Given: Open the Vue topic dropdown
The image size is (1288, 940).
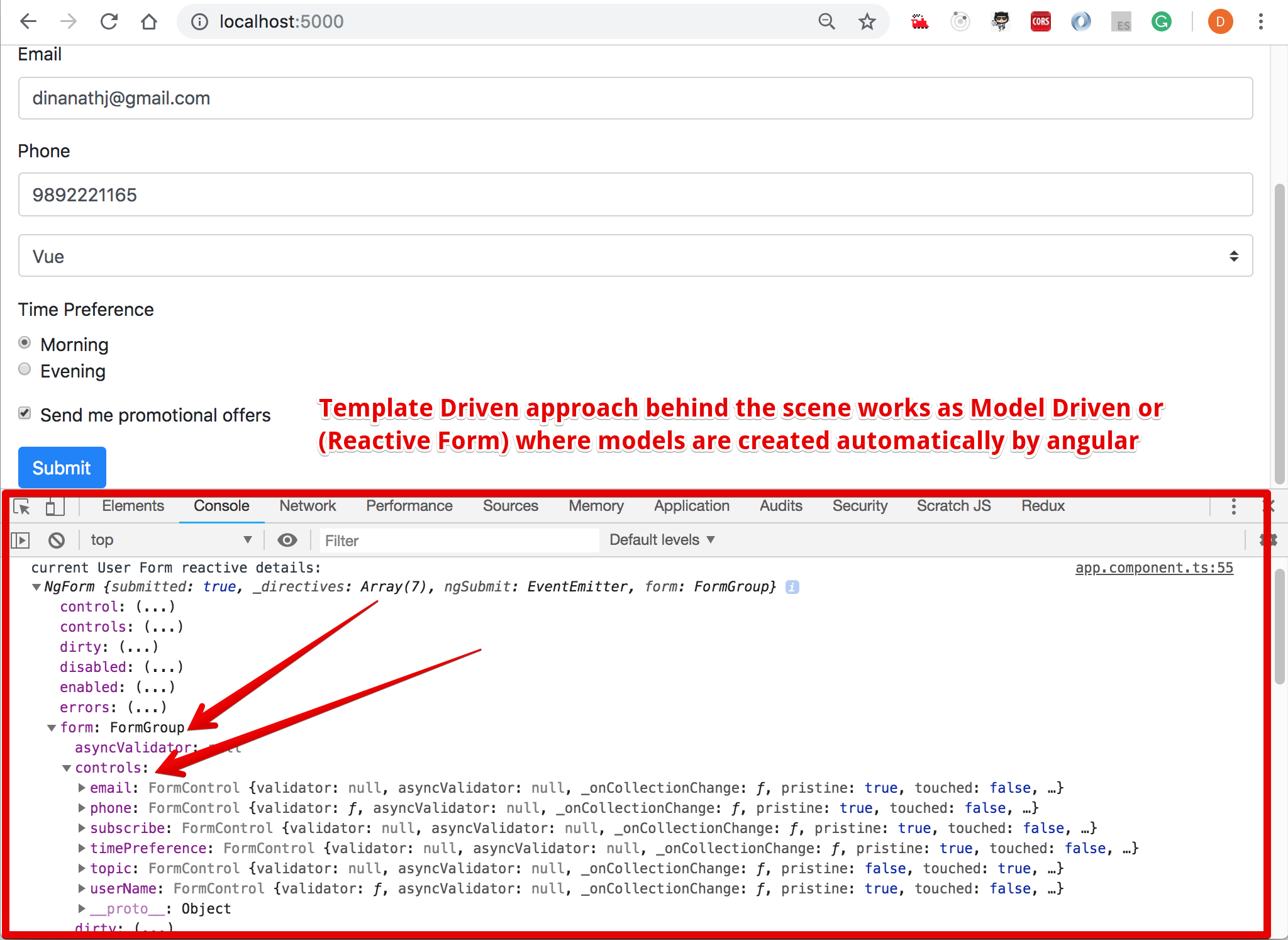Looking at the screenshot, I should [x=635, y=256].
